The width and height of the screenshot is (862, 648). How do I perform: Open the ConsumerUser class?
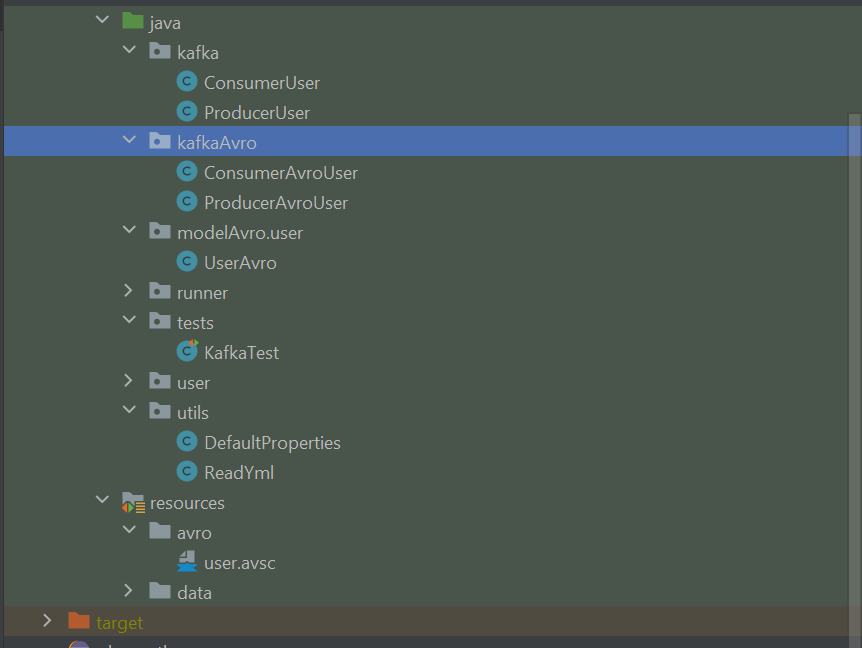tap(262, 83)
